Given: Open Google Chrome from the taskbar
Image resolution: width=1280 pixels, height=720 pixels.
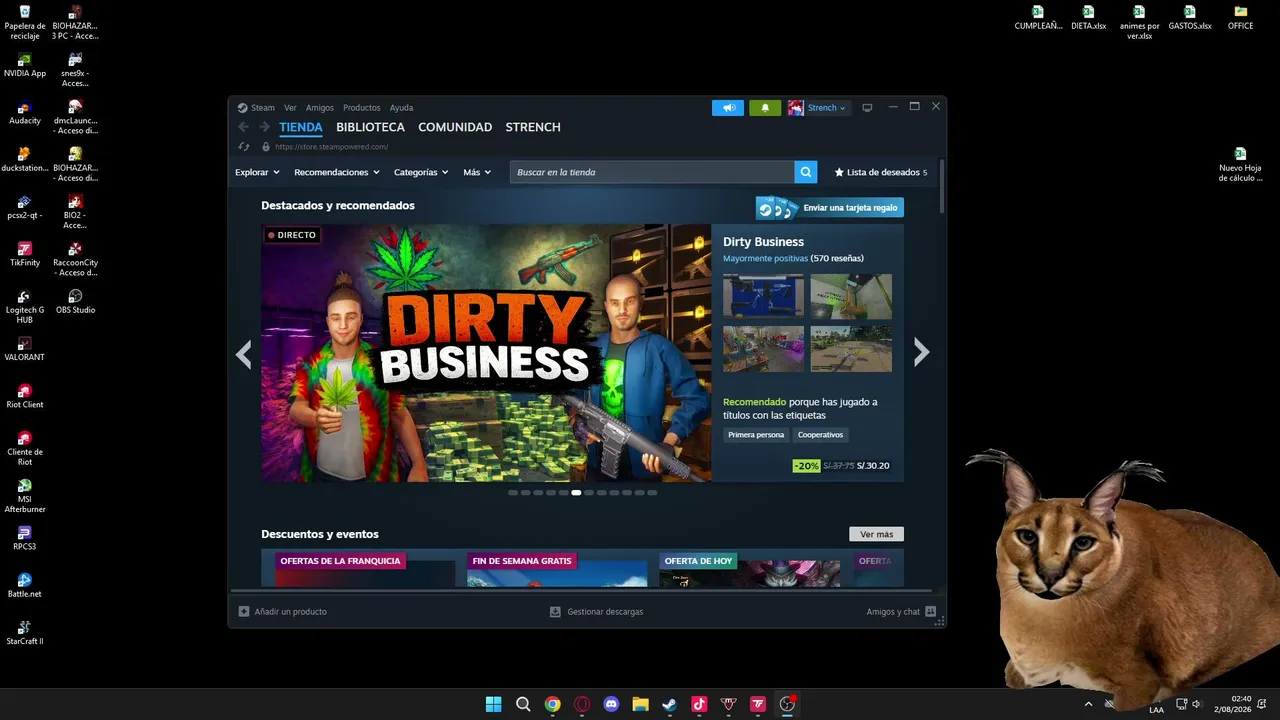Looking at the screenshot, I should point(552,704).
